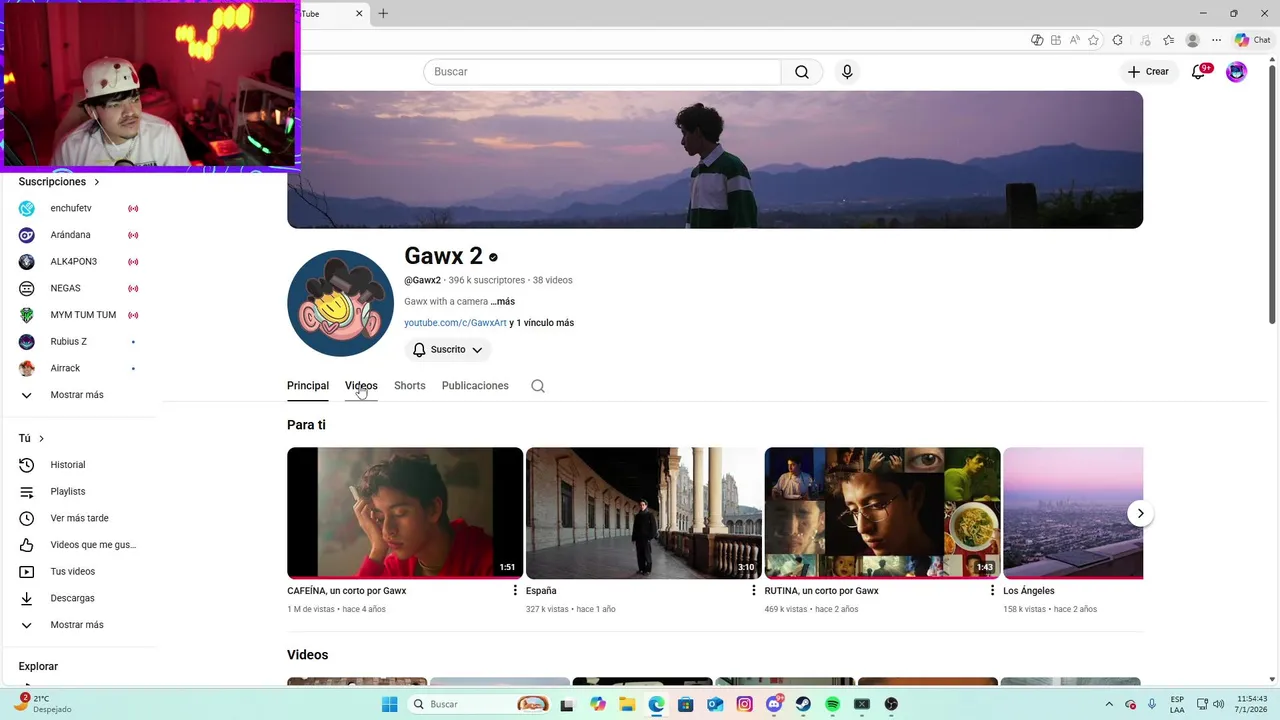Screen dimensions: 1280x720
Task: Open Windows Start menu
Action: pyautogui.click(x=389, y=704)
